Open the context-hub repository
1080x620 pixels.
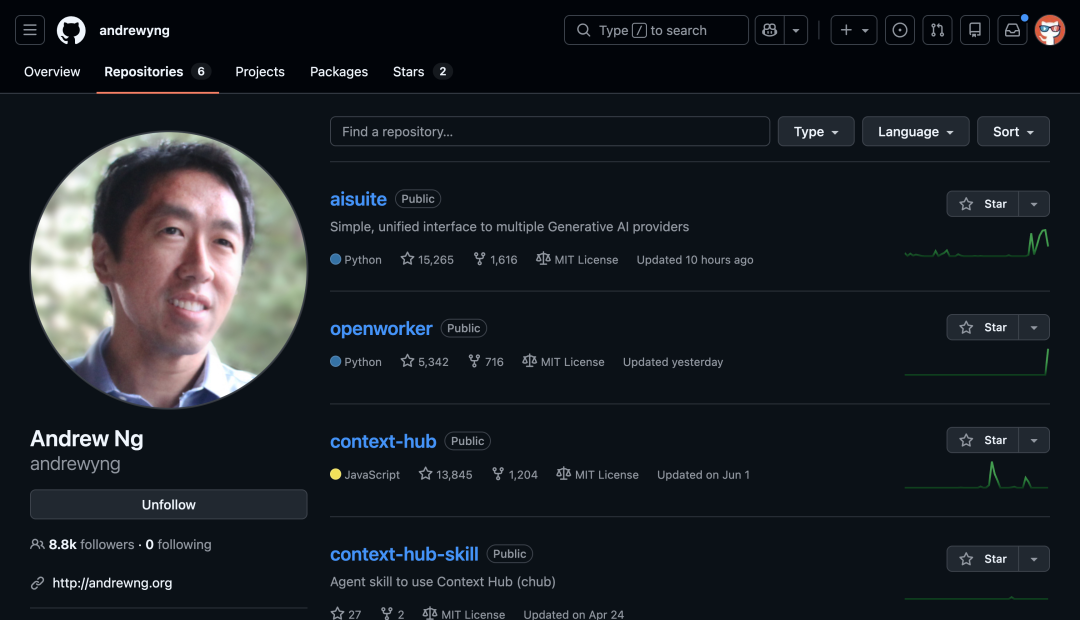click(383, 442)
